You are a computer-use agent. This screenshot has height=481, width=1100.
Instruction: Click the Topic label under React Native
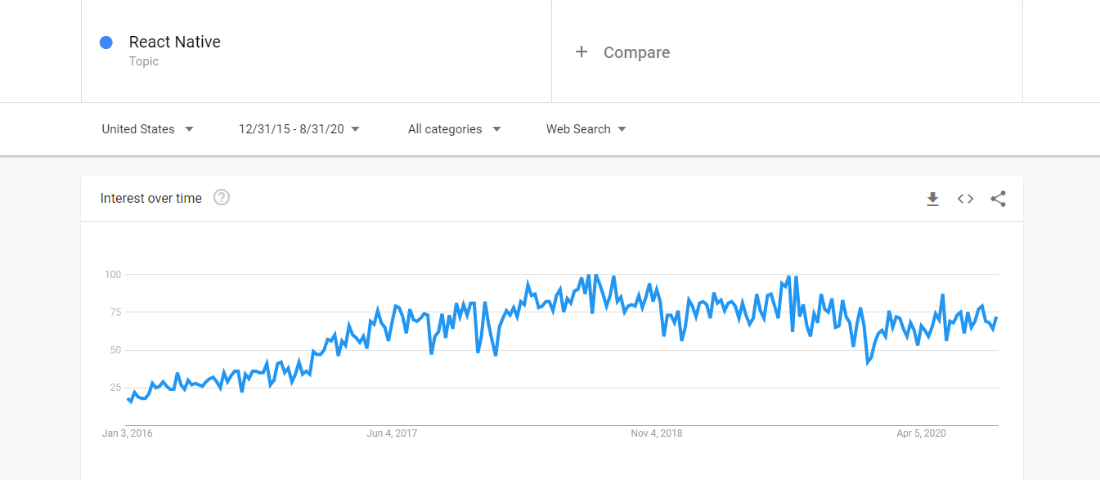pyautogui.click(x=144, y=62)
